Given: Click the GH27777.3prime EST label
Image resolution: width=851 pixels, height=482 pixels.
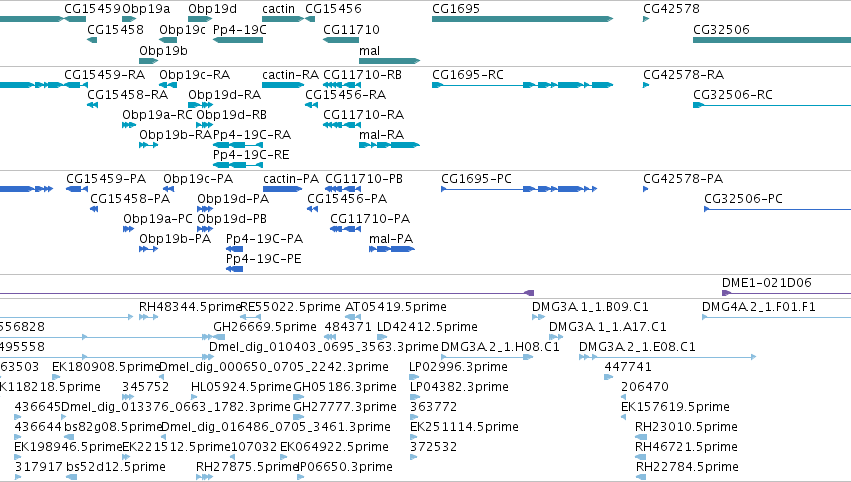Looking at the screenshot, I should pos(345,407).
